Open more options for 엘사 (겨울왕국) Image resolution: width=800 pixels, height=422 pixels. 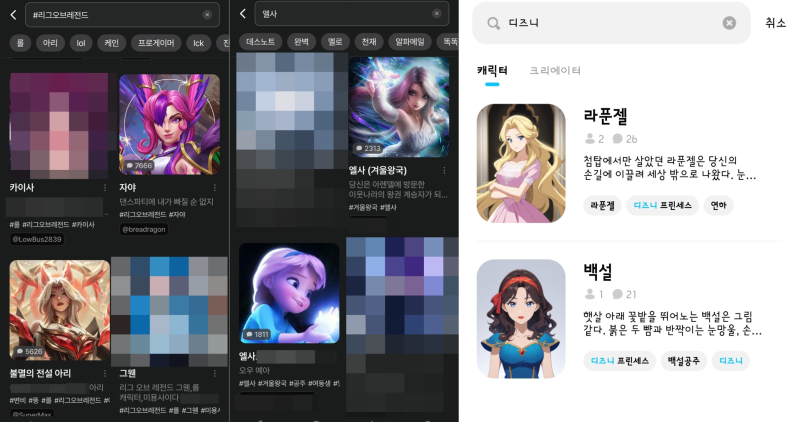pos(444,170)
